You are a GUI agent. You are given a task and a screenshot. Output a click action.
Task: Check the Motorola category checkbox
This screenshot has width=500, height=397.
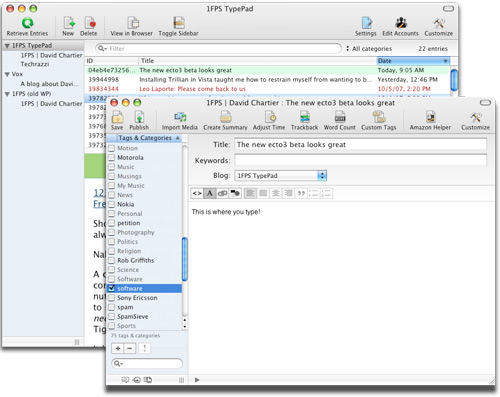(x=112, y=157)
